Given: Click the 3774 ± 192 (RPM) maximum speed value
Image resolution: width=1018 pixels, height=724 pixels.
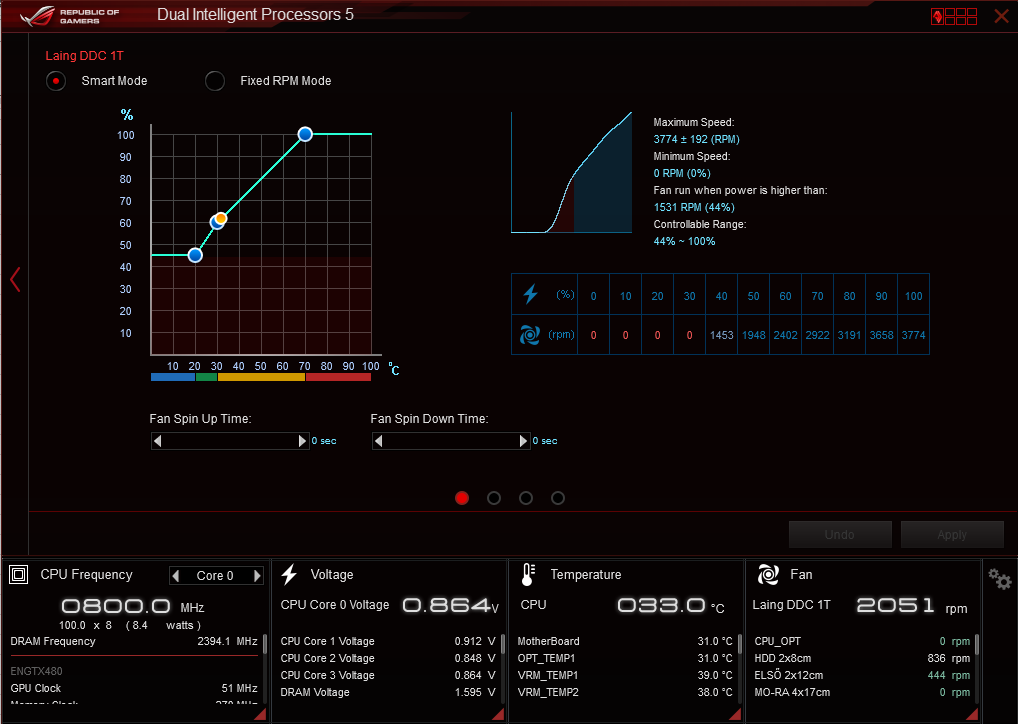Looking at the screenshot, I should [696, 139].
